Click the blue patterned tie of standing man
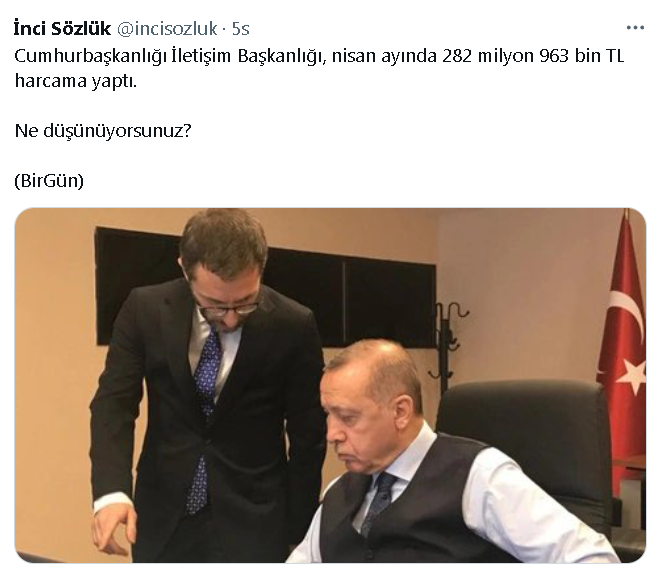Viewport: 661px width, 579px height. click(x=204, y=417)
